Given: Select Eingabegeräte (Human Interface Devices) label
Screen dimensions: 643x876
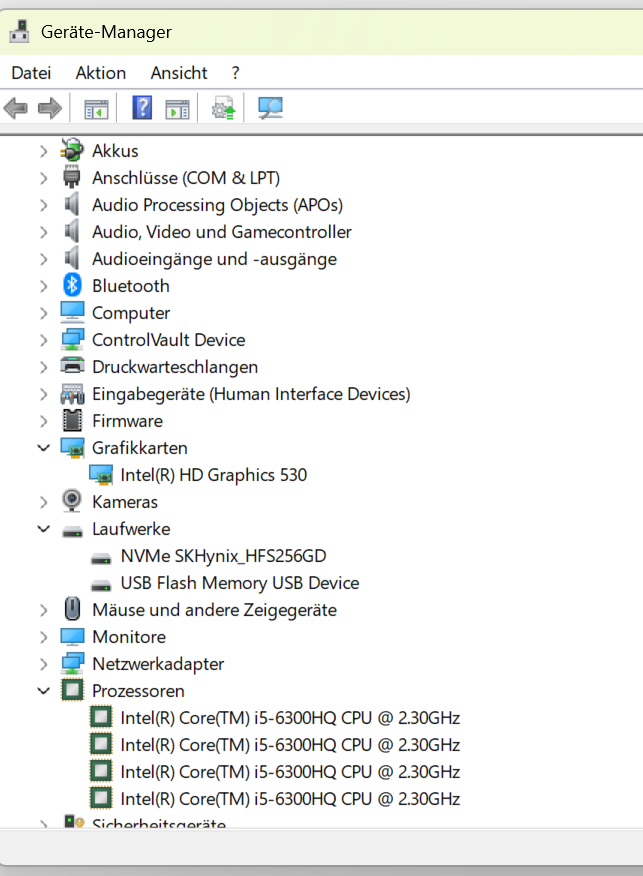Looking at the screenshot, I should coord(251,394).
